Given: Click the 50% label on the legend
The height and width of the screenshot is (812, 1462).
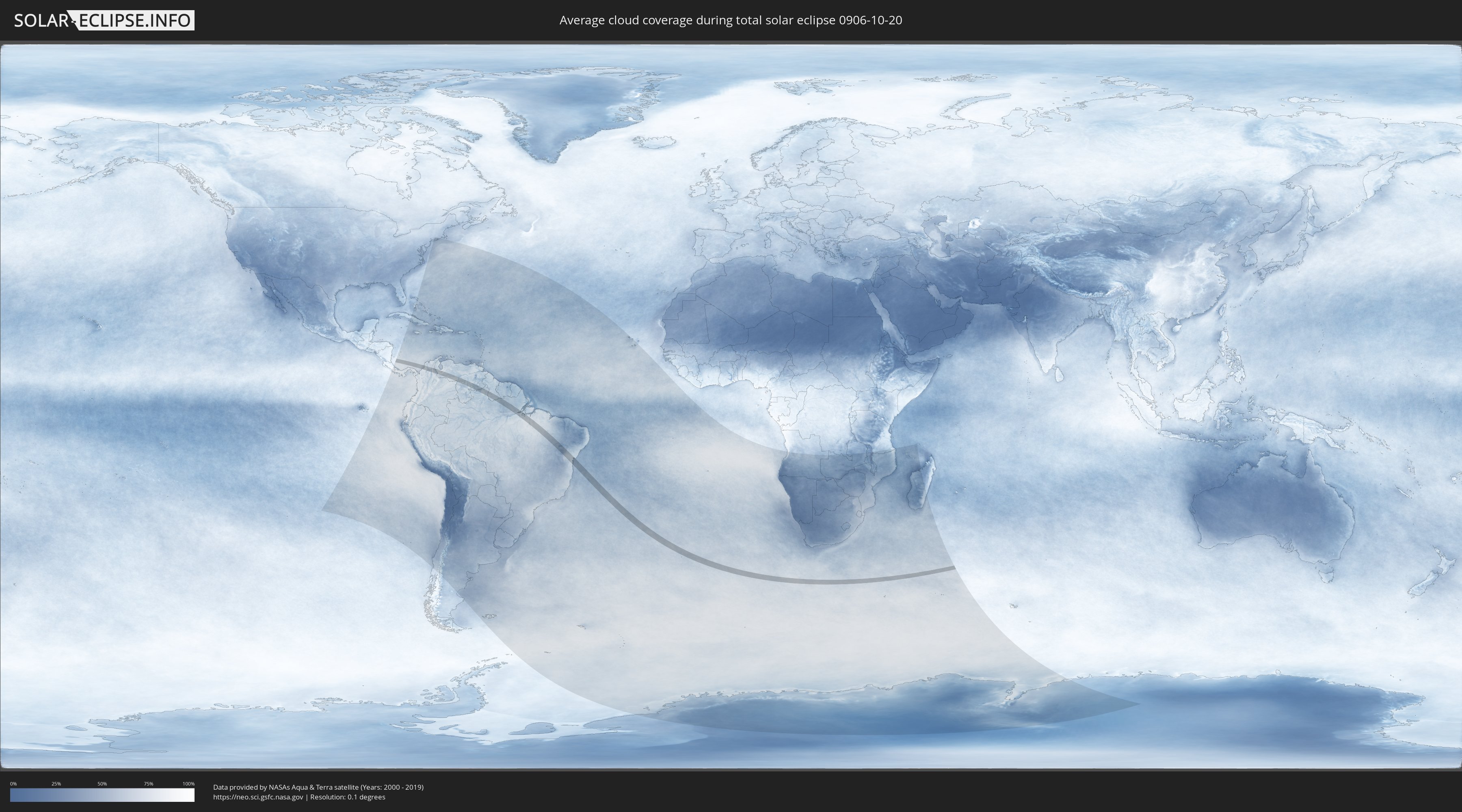Looking at the screenshot, I should 102,784.
